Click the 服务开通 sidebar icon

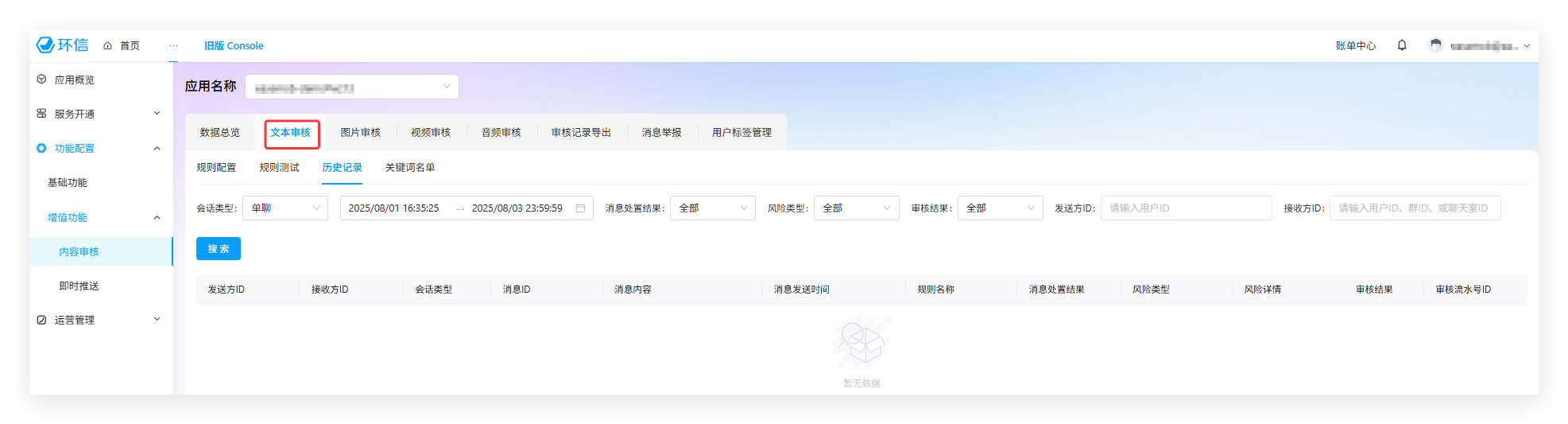click(41, 114)
